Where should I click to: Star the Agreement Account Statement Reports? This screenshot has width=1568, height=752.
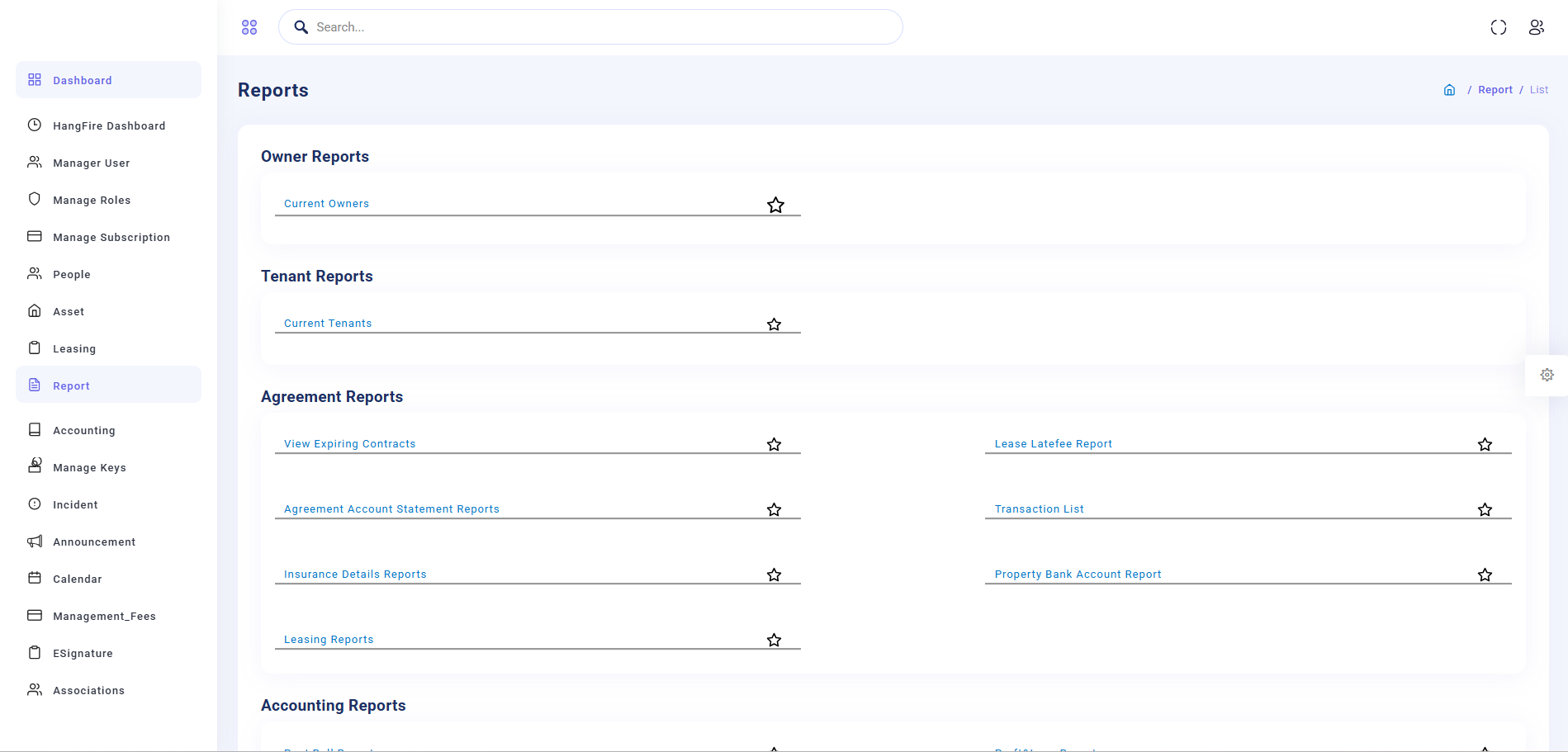774,509
